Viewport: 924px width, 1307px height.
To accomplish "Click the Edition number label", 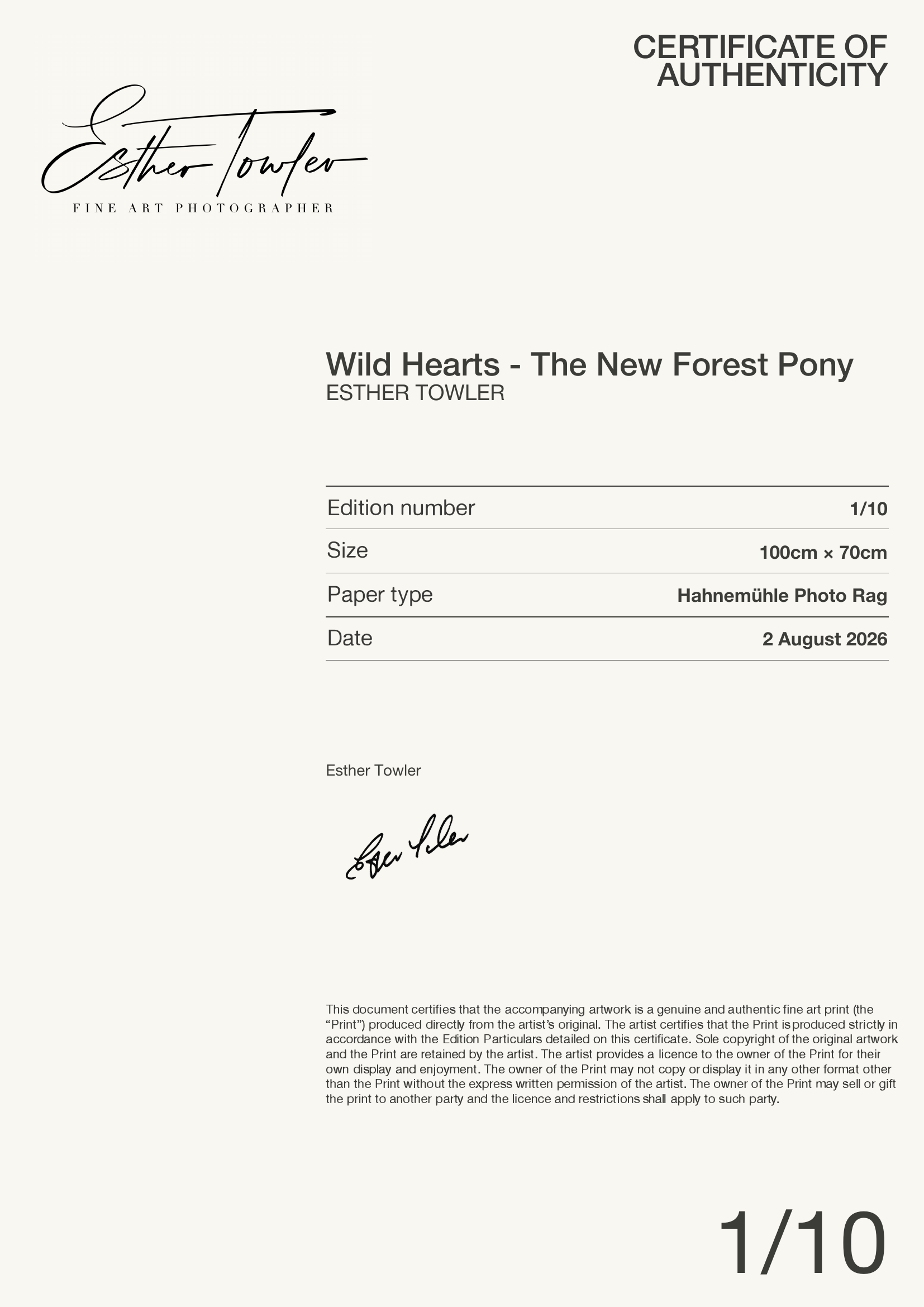I will [x=401, y=508].
